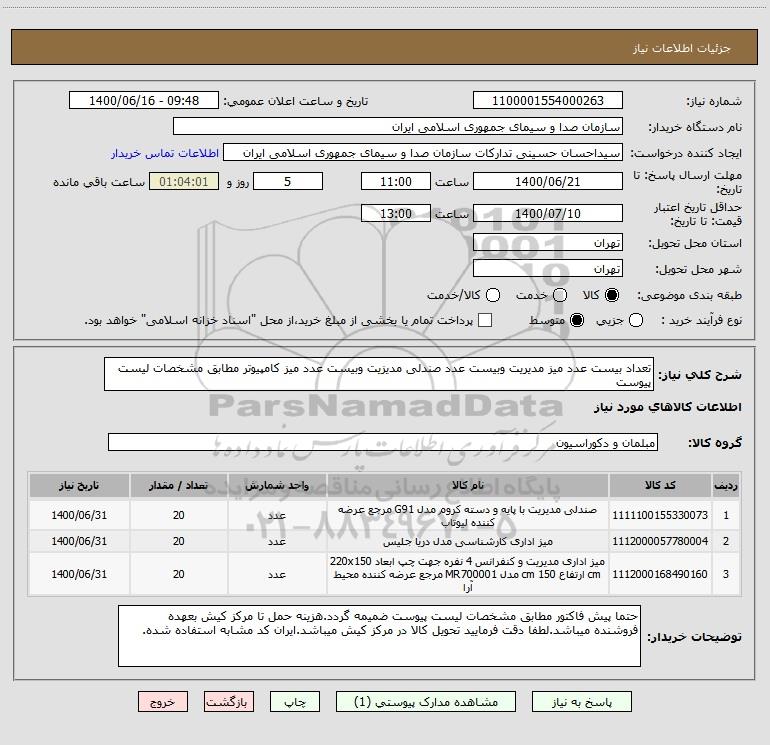Click product code 1112000168490160
The height and width of the screenshot is (745, 770).
660,574
